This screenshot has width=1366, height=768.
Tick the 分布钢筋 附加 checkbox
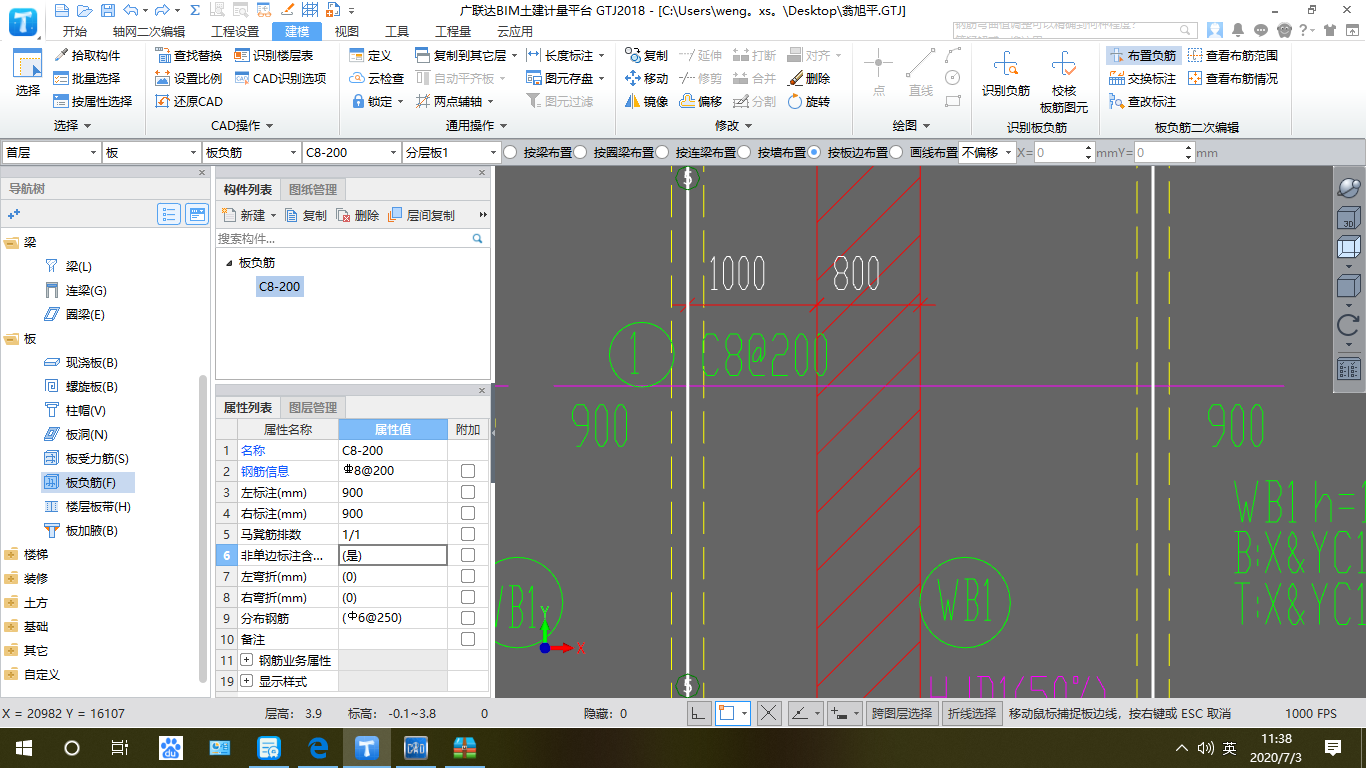[468, 618]
